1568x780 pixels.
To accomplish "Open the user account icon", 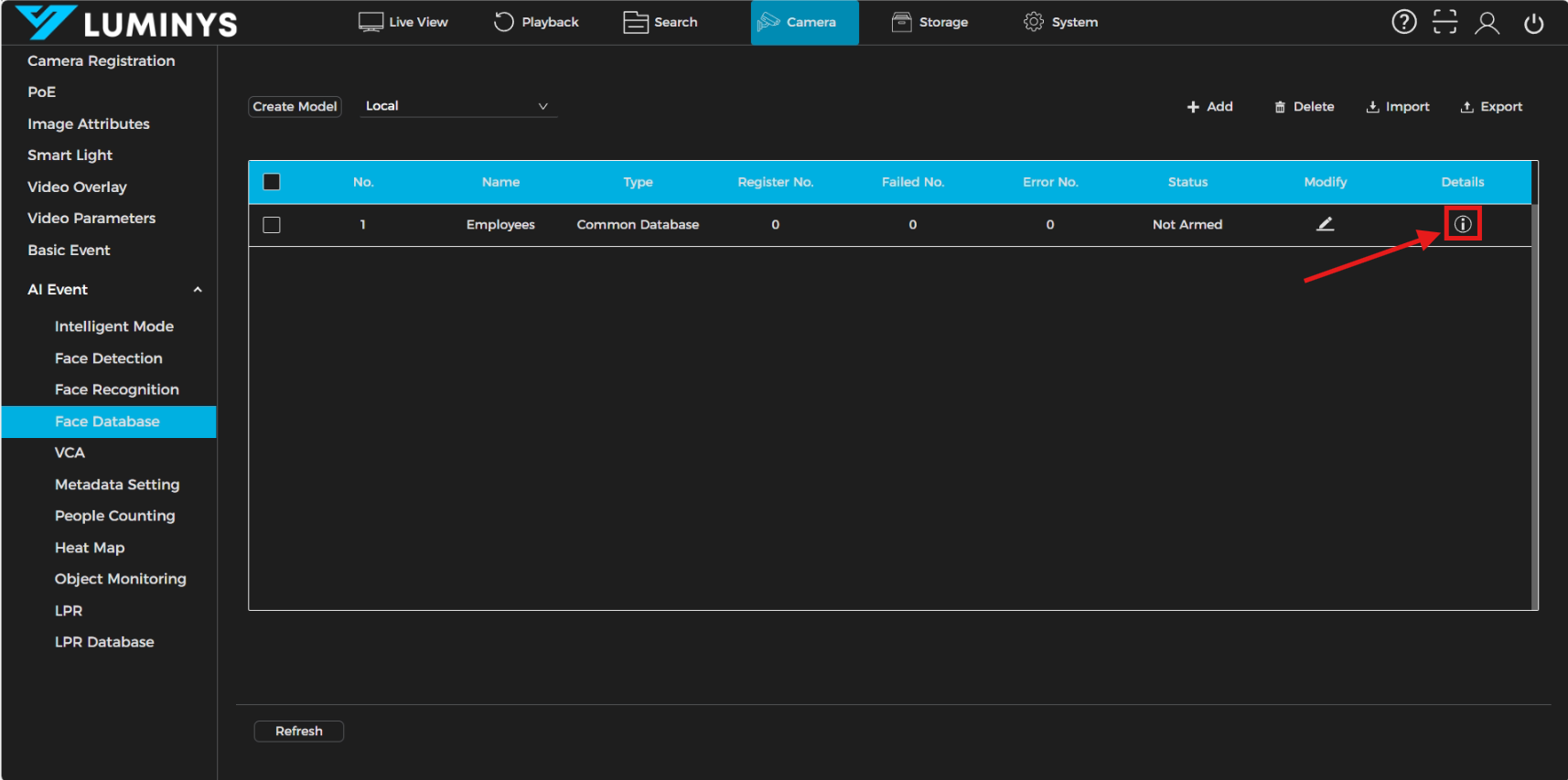I will tap(1487, 23).
